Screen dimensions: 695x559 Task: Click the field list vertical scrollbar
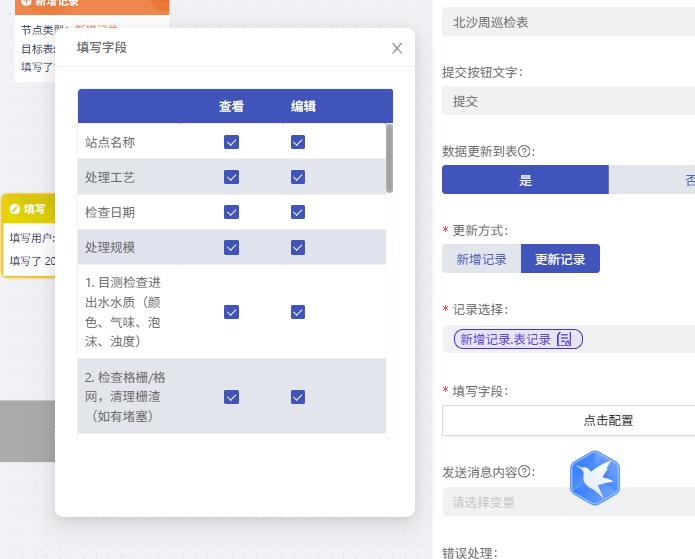(x=389, y=158)
